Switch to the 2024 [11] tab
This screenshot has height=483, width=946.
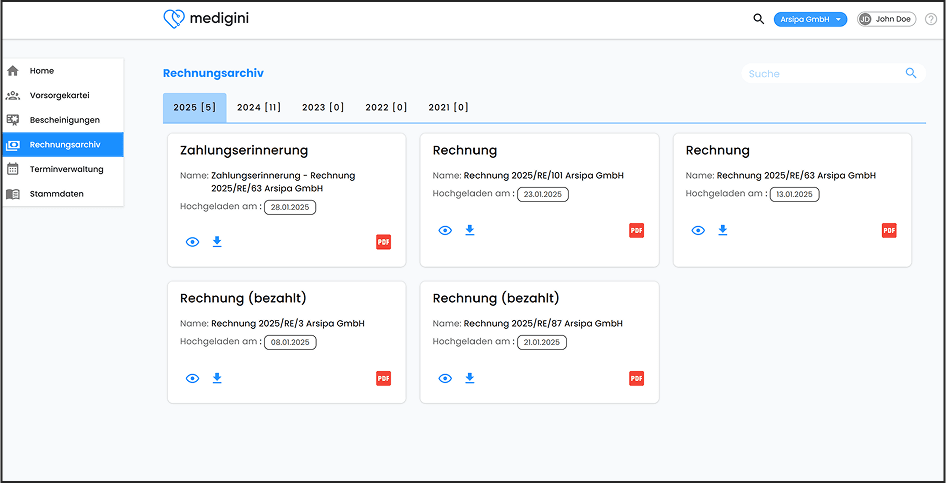259,108
